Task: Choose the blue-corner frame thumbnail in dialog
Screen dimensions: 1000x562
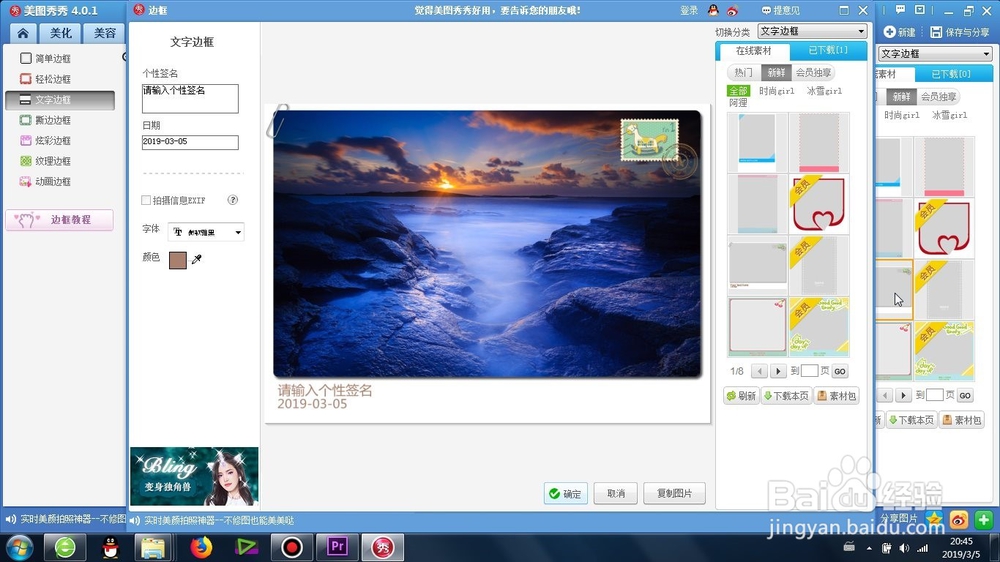Action: [757, 142]
